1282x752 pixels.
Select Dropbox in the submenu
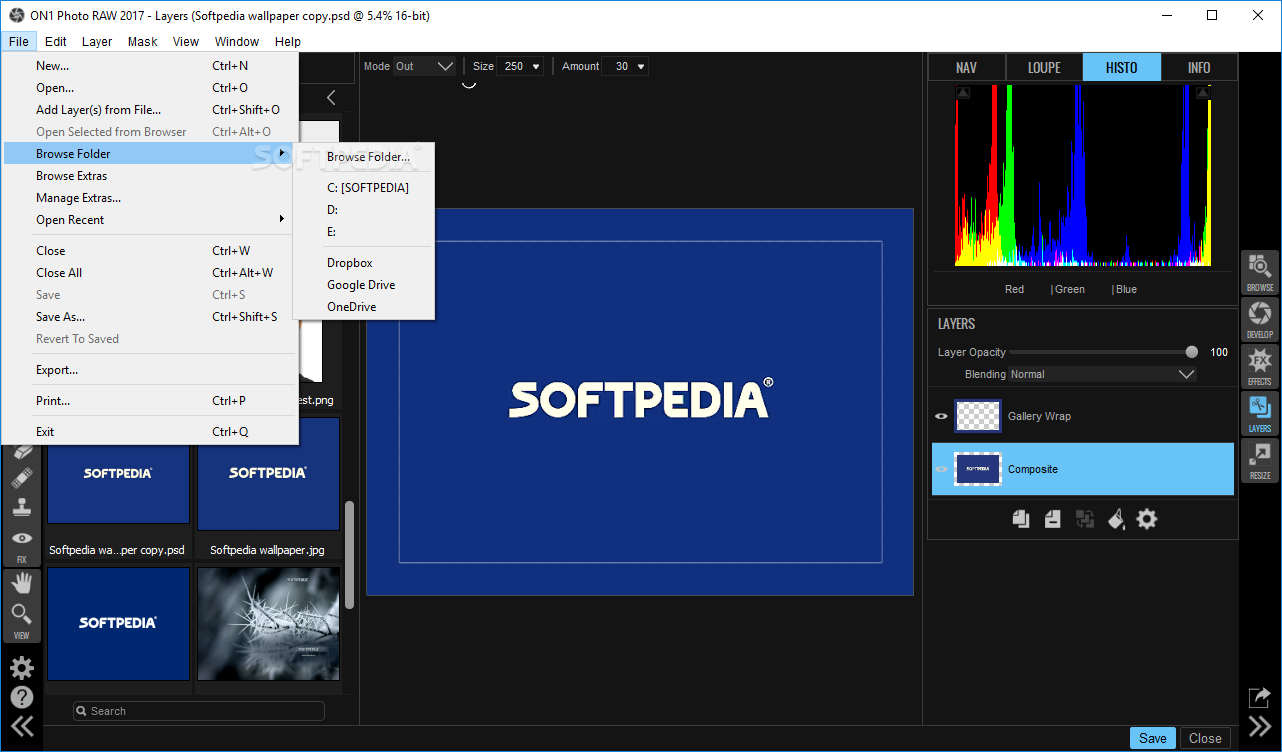(x=364, y=263)
